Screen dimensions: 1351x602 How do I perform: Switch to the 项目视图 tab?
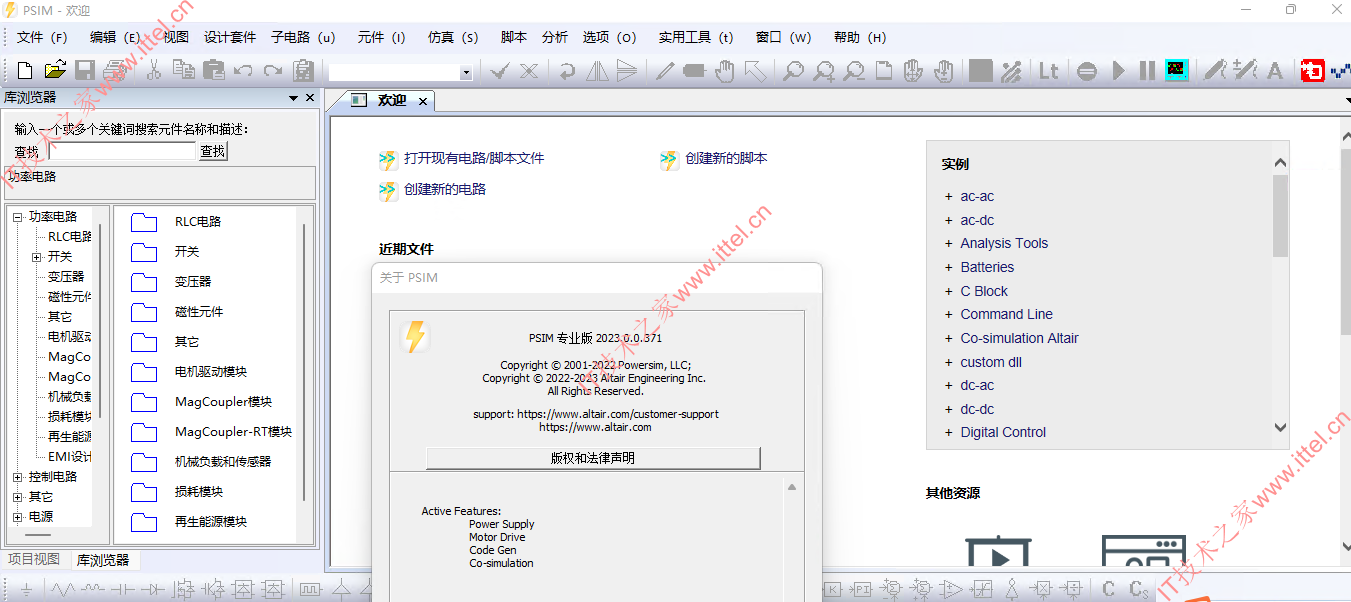34,559
